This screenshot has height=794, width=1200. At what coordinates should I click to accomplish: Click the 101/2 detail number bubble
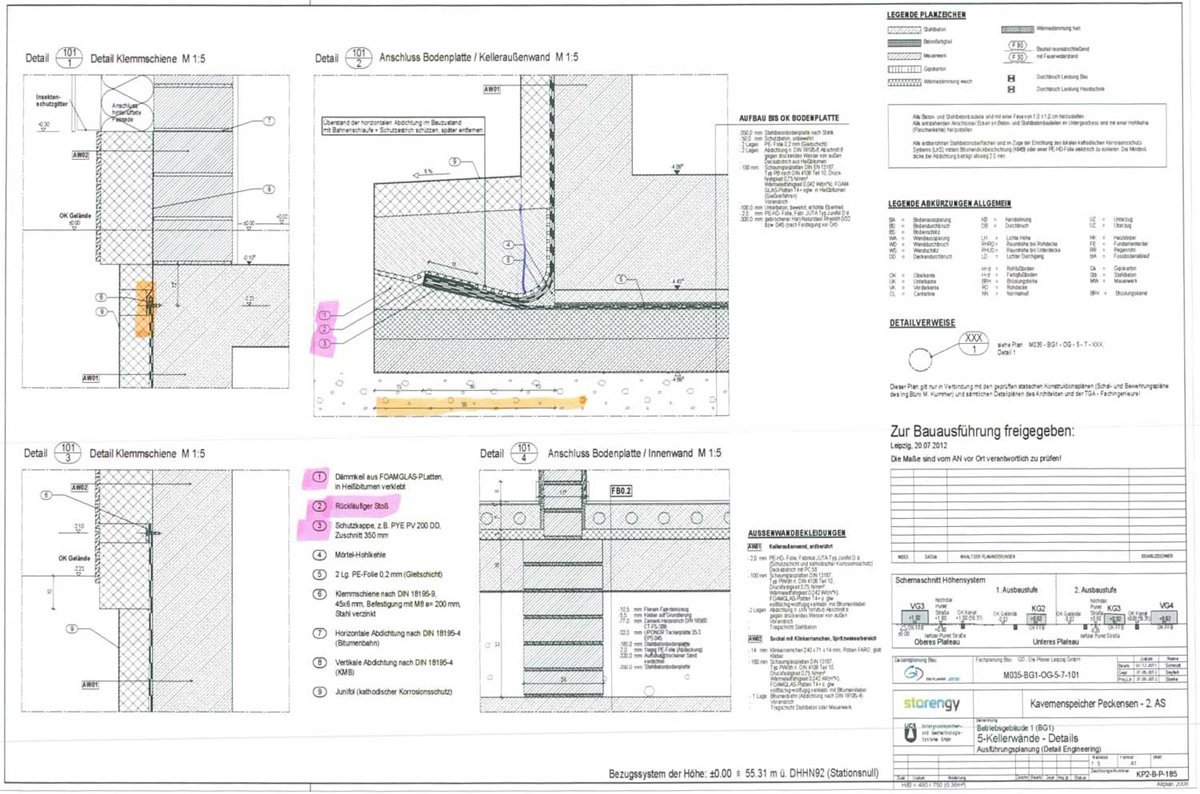(x=359, y=58)
